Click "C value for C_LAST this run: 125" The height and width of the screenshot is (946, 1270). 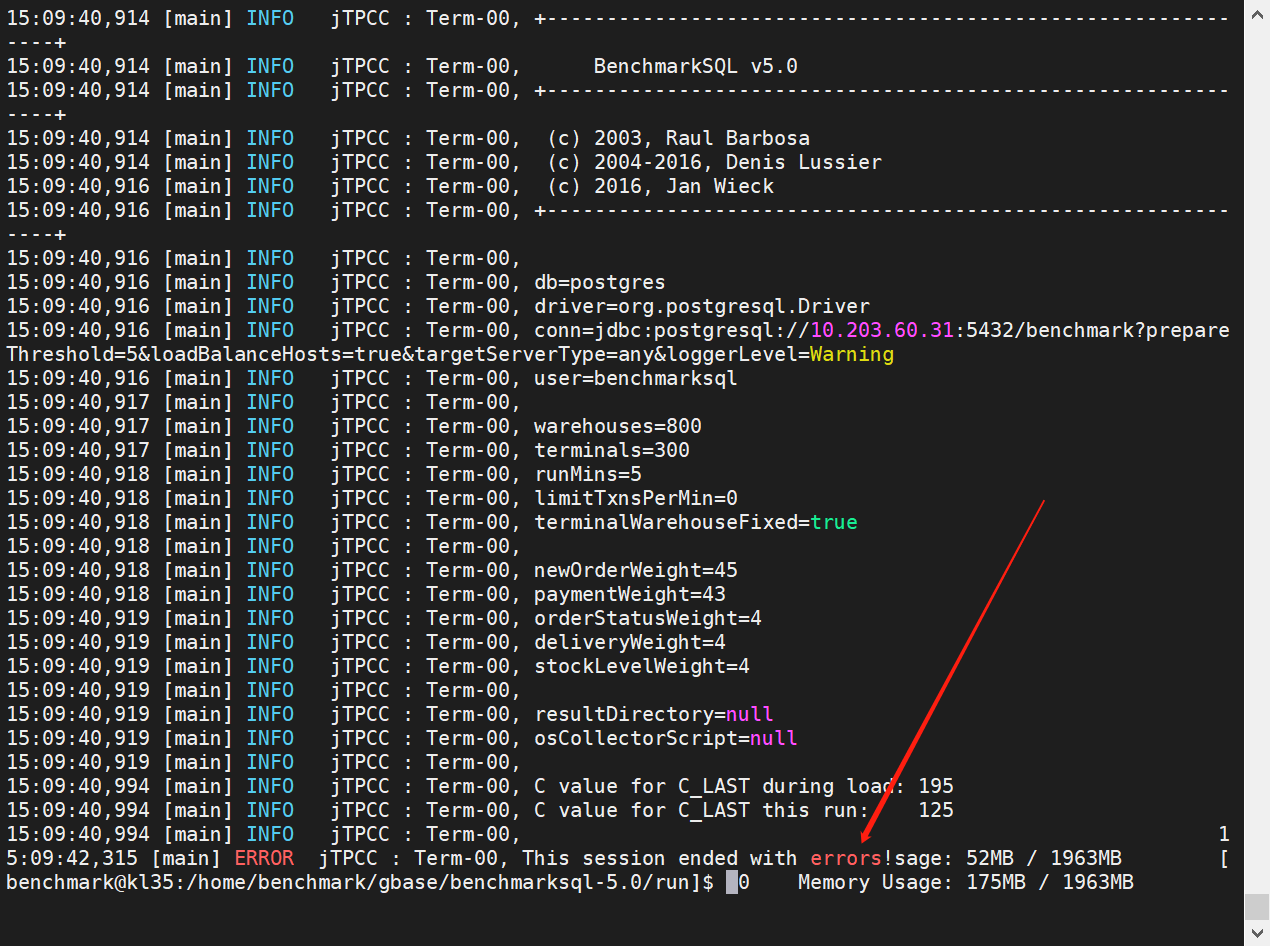(744, 810)
